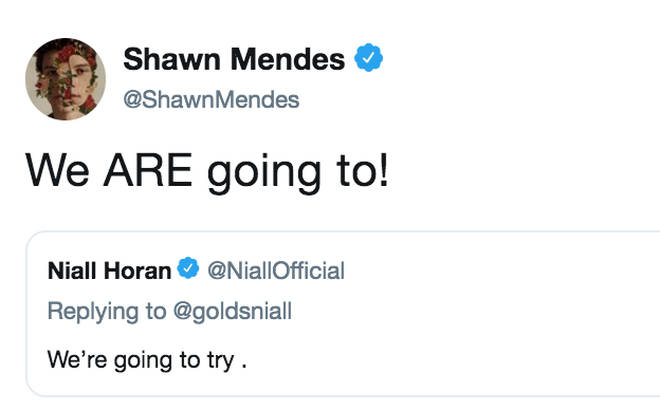
Task: Click the word 'Mendes' in the bold display name
Action: (x=288, y=59)
